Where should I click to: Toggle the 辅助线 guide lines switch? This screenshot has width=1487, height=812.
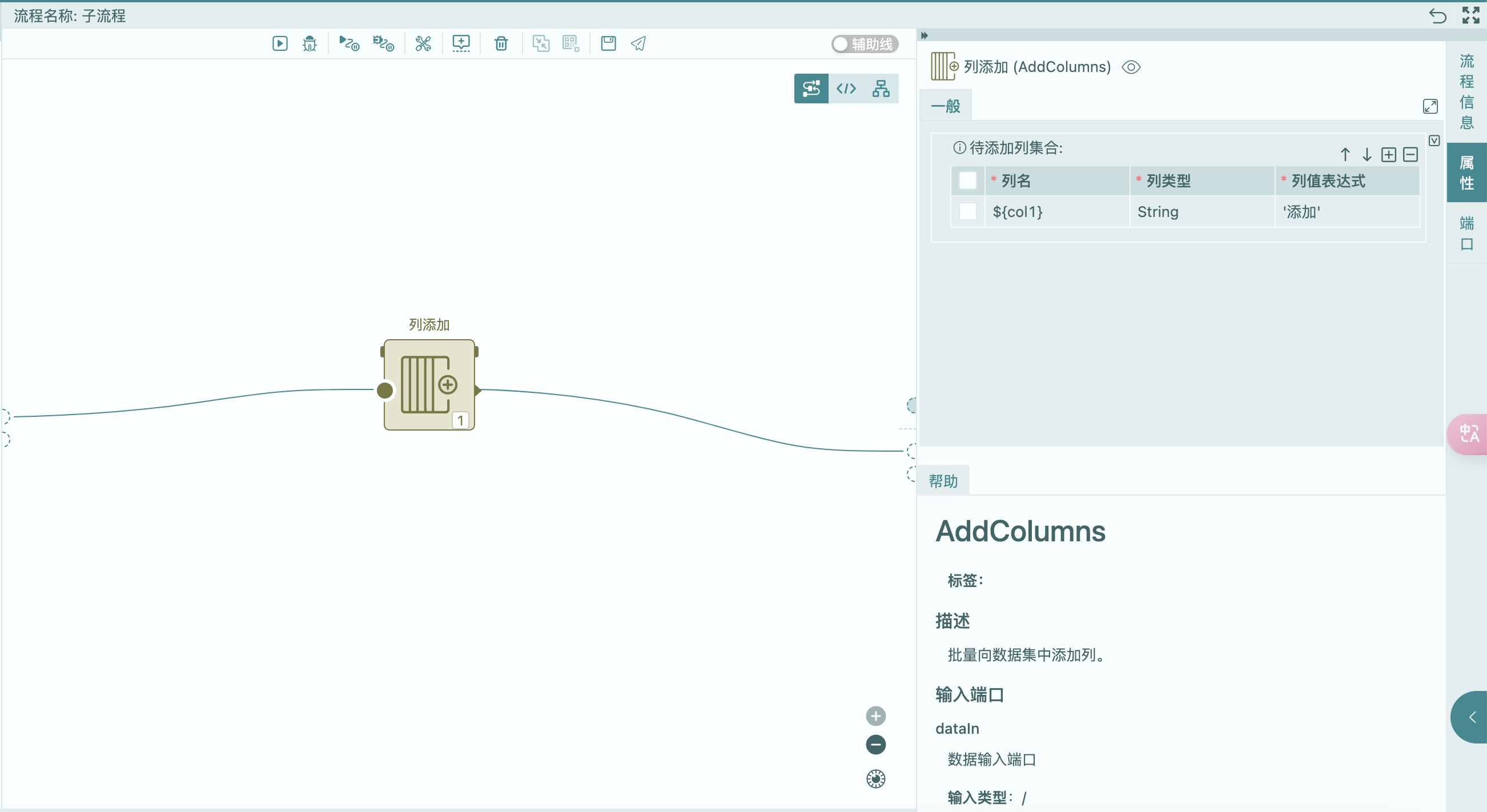coord(865,44)
